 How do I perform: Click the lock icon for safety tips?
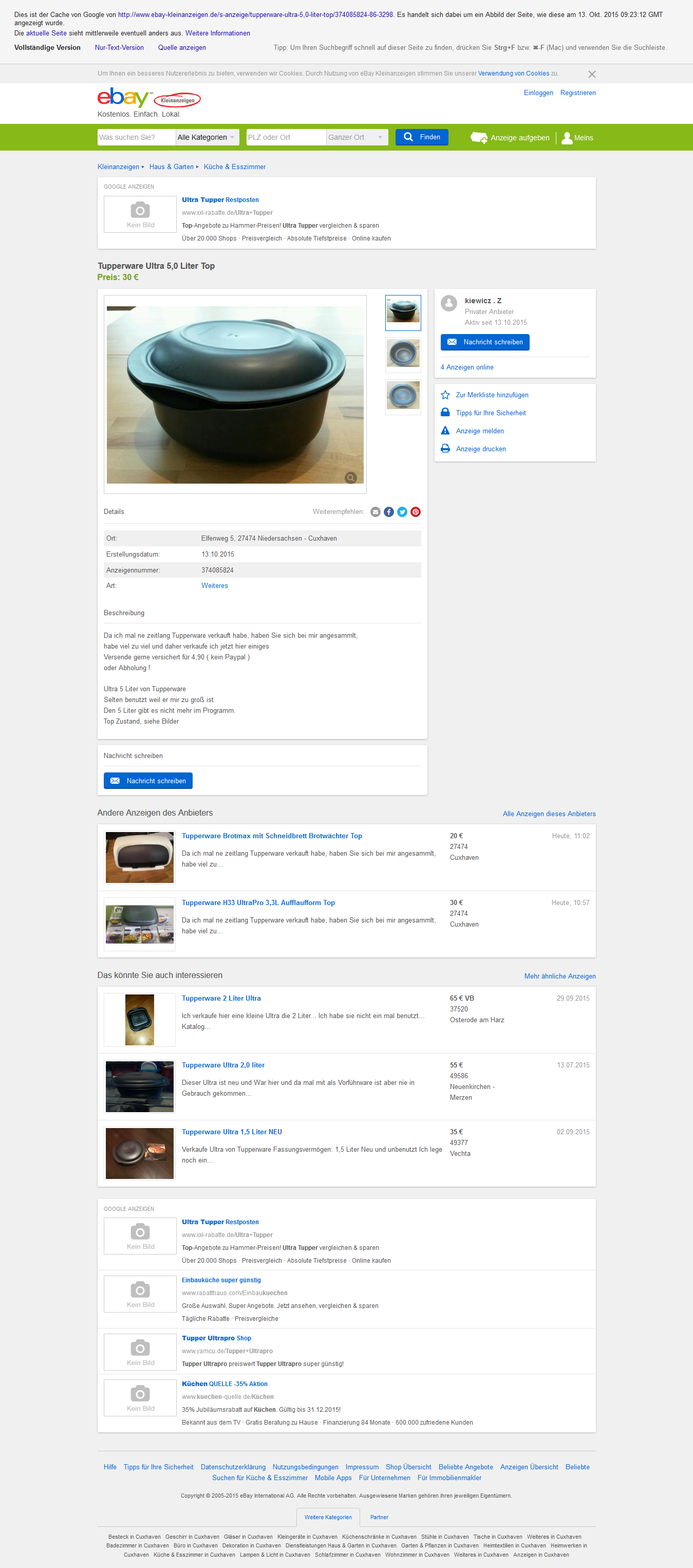[445, 413]
